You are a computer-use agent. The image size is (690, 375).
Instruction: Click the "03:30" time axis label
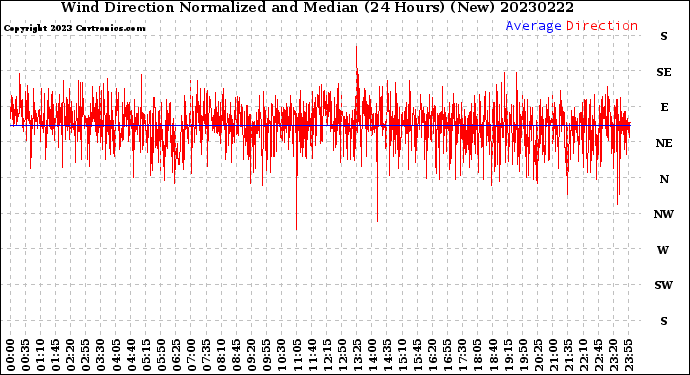pyautogui.click(x=101, y=355)
